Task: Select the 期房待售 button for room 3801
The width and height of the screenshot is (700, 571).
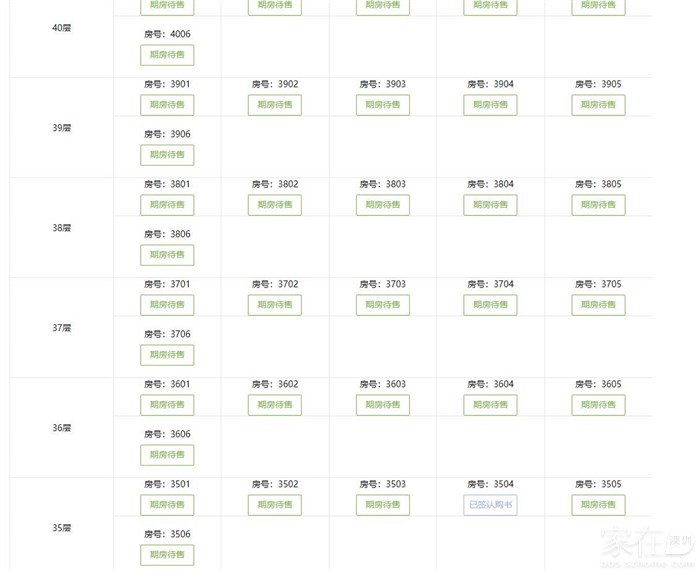Action: pos(167,205)
